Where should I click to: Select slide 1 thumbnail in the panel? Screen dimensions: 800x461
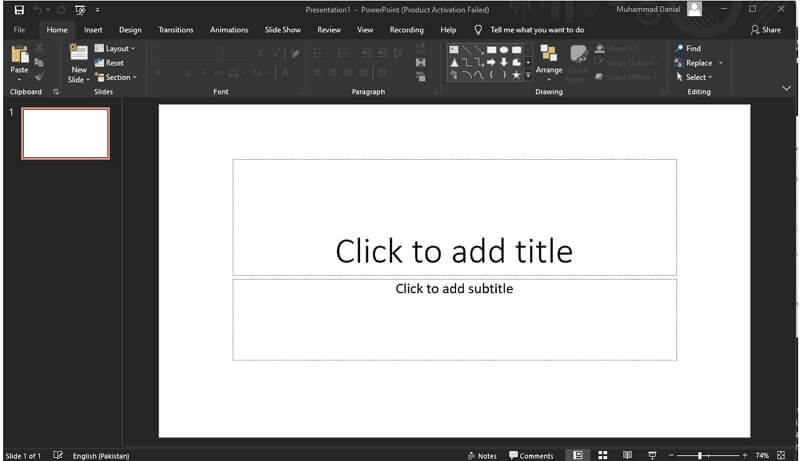(65, 134)
